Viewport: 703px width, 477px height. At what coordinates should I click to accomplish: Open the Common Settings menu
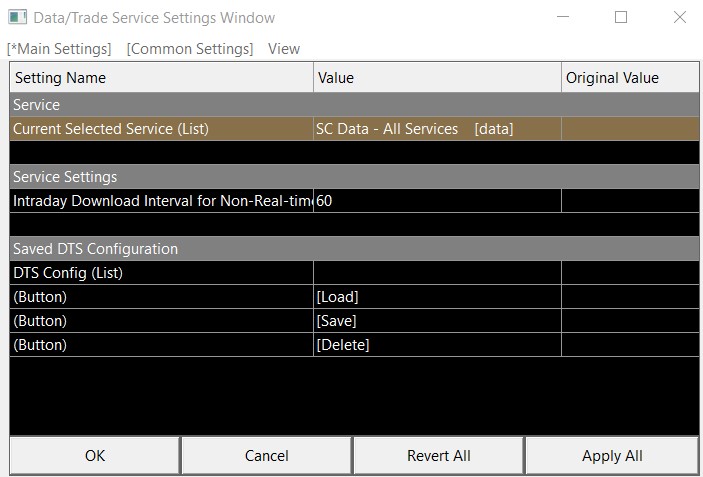[x=190, y=48]
